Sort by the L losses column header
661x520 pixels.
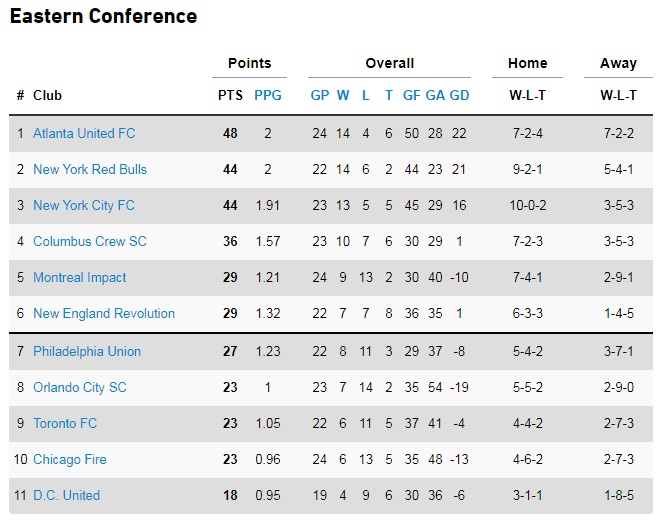click(x=366, y=95)
